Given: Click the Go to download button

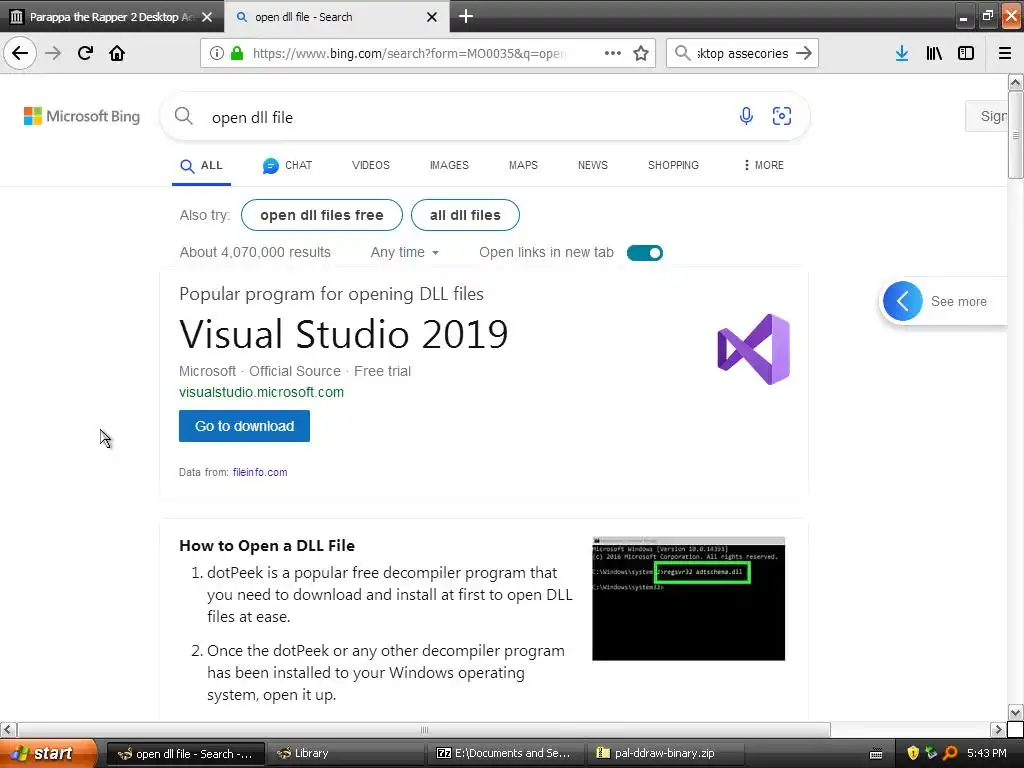Looking at the screenshot, I should pos(244,426).
